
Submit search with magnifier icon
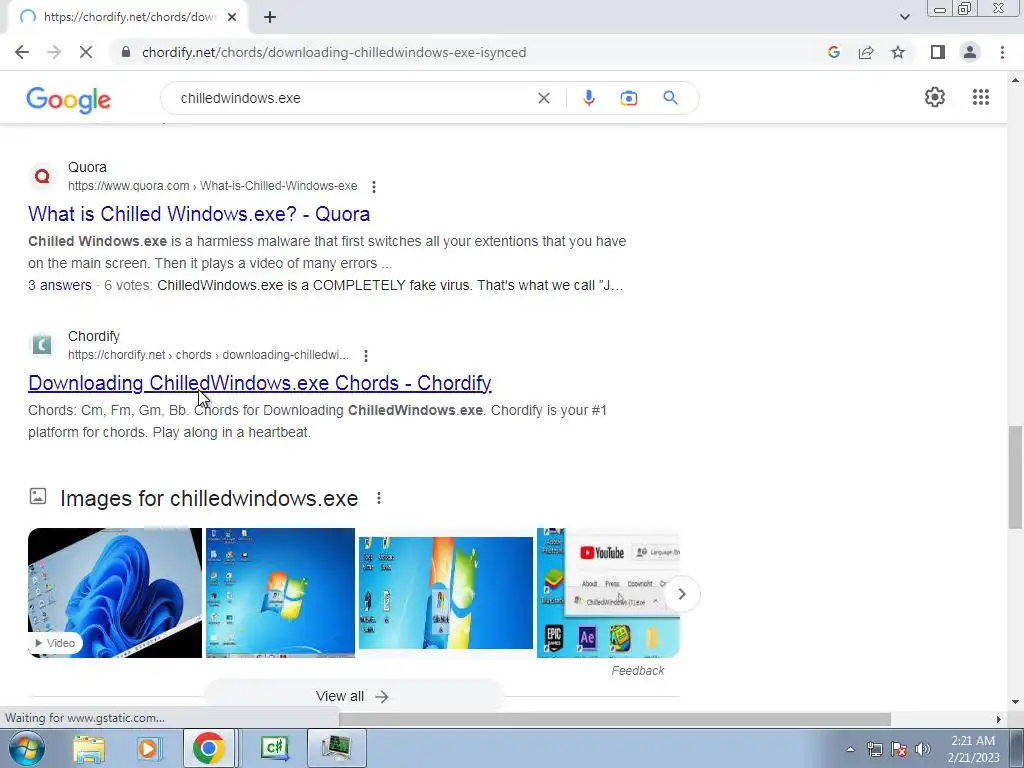[670, 98]
